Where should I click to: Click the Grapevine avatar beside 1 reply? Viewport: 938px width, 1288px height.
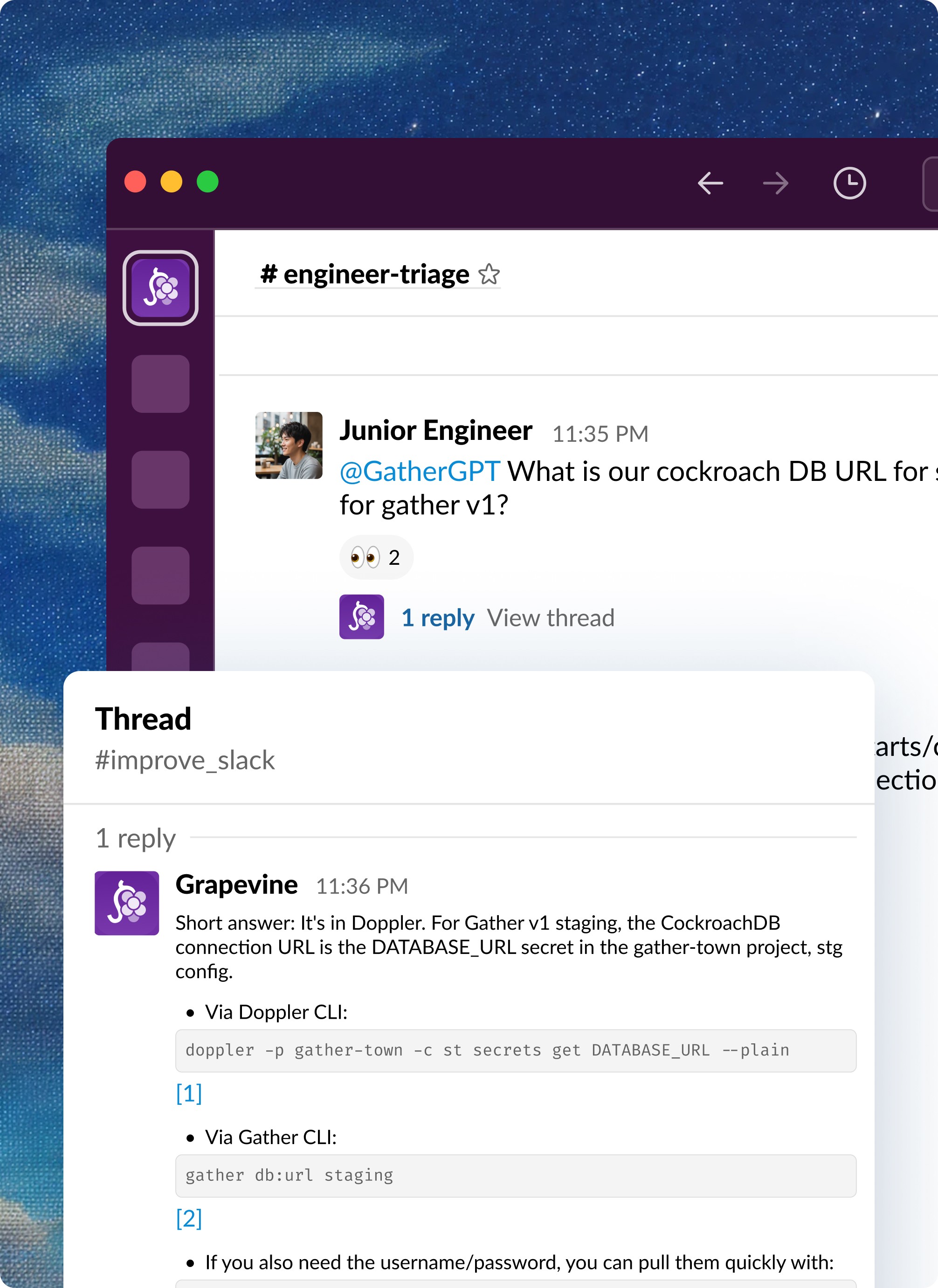tap(361, 617)
